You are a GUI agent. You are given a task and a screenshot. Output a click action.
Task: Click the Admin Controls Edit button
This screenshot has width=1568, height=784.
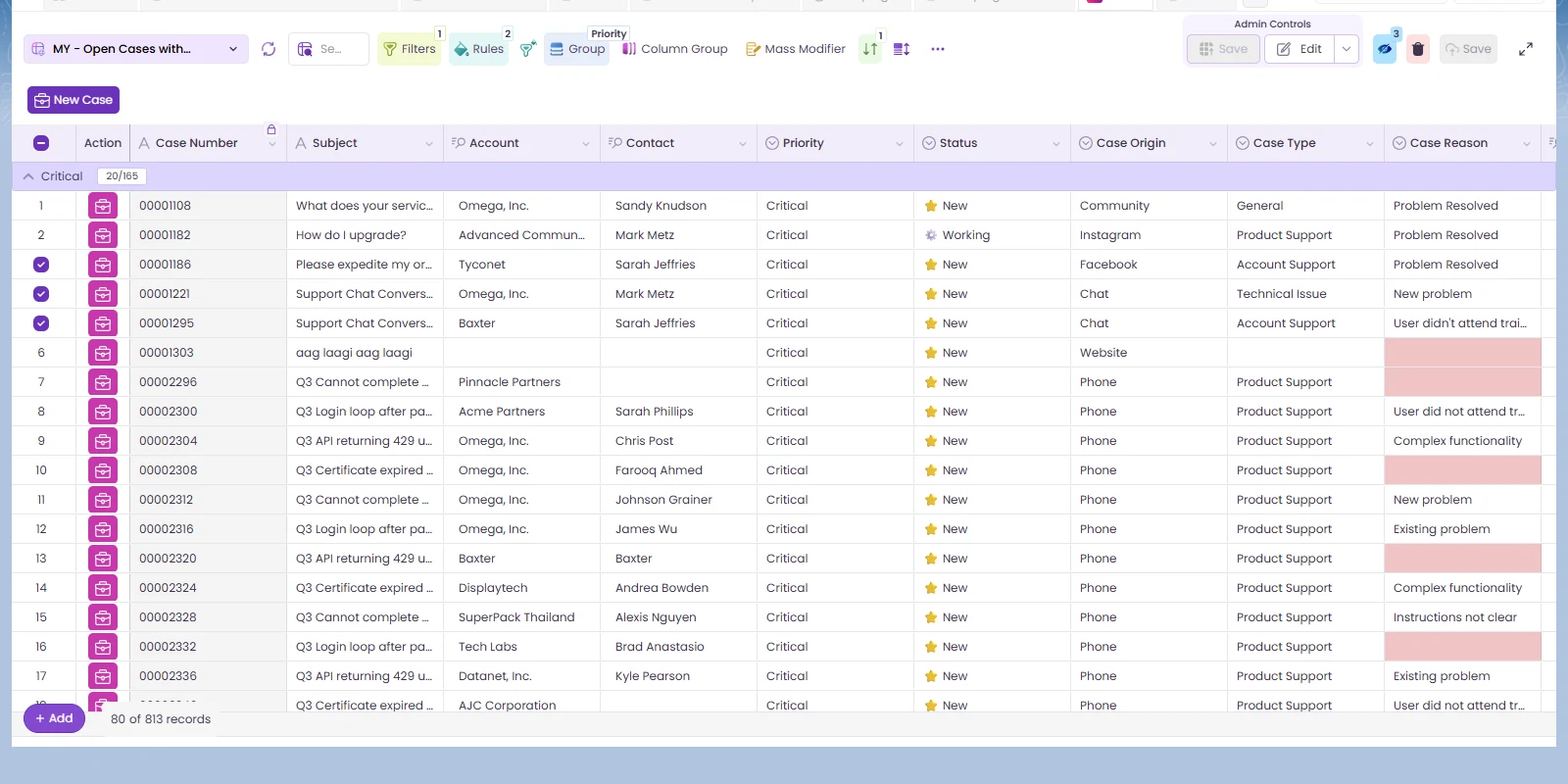click(1299, 49)
